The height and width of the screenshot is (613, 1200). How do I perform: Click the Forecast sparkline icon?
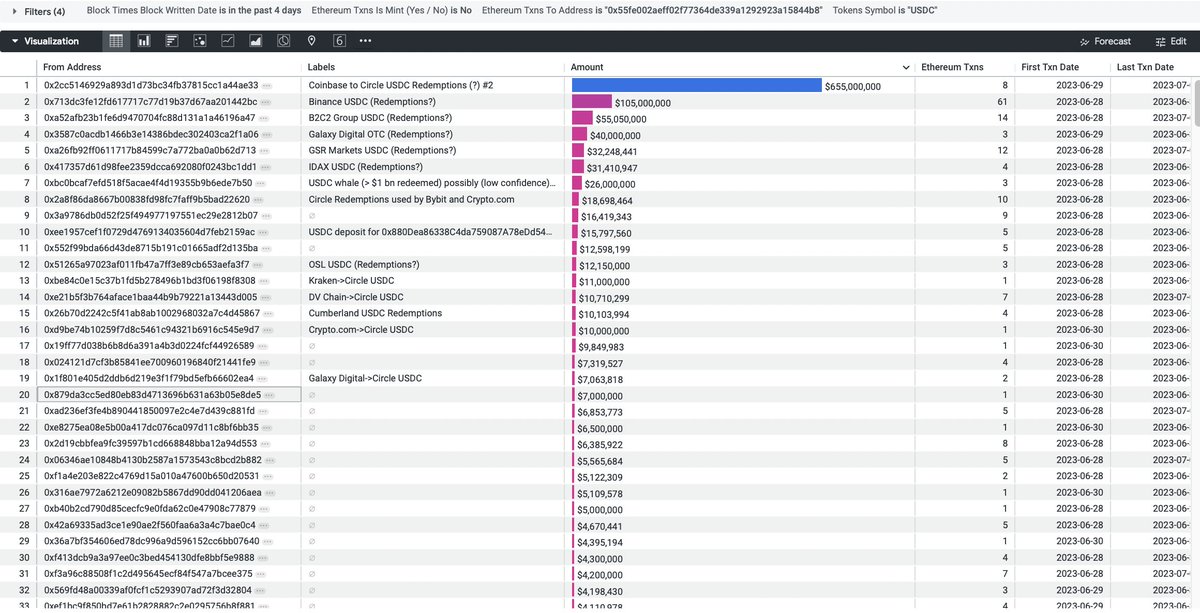coord(1085,41)
